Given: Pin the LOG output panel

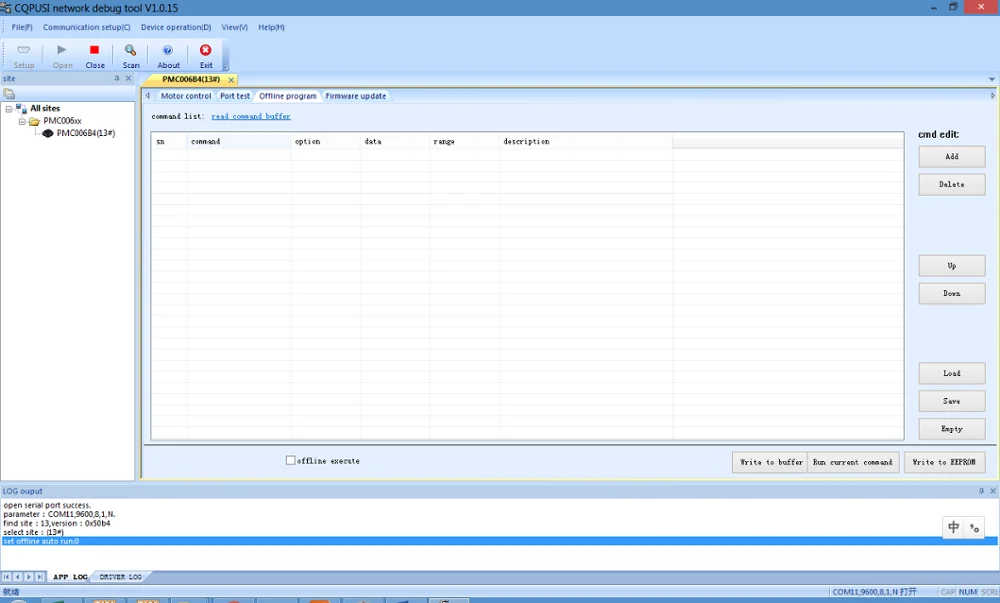Looking at the screenshot, I should click(982, 491).
